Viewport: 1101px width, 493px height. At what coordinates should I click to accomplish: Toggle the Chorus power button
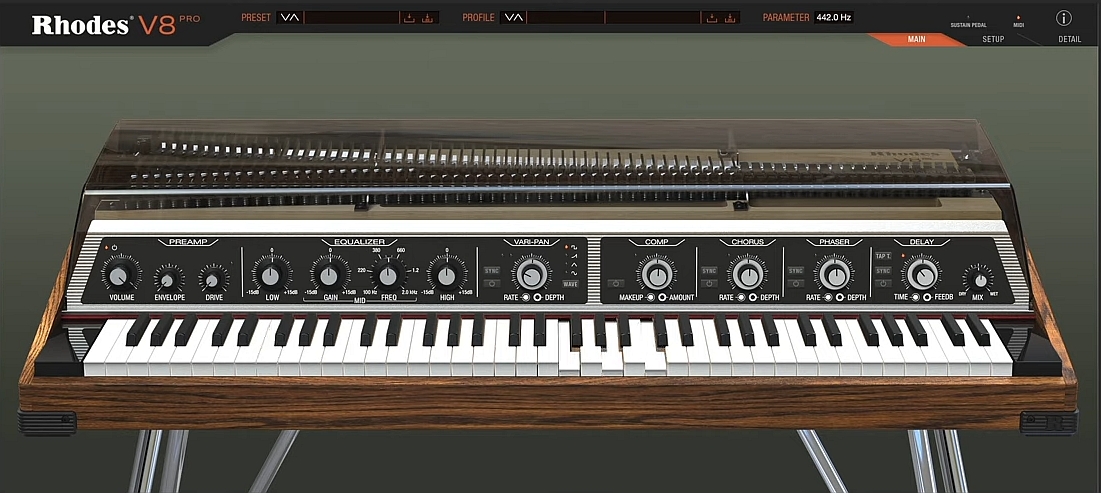[709, 284]
